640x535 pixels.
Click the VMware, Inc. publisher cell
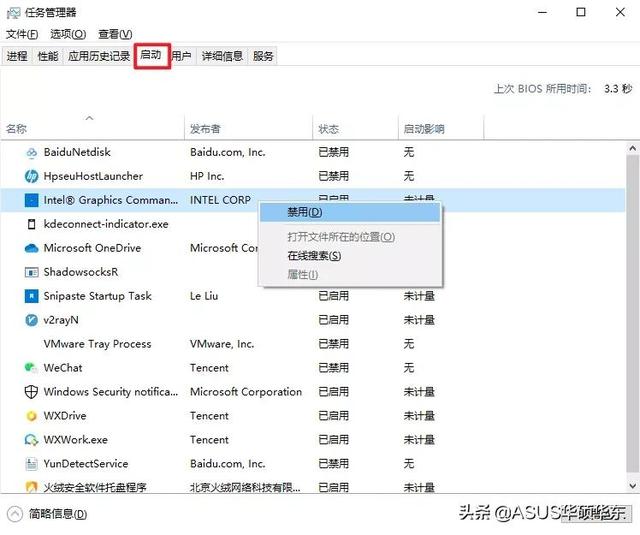coord(222,344)
